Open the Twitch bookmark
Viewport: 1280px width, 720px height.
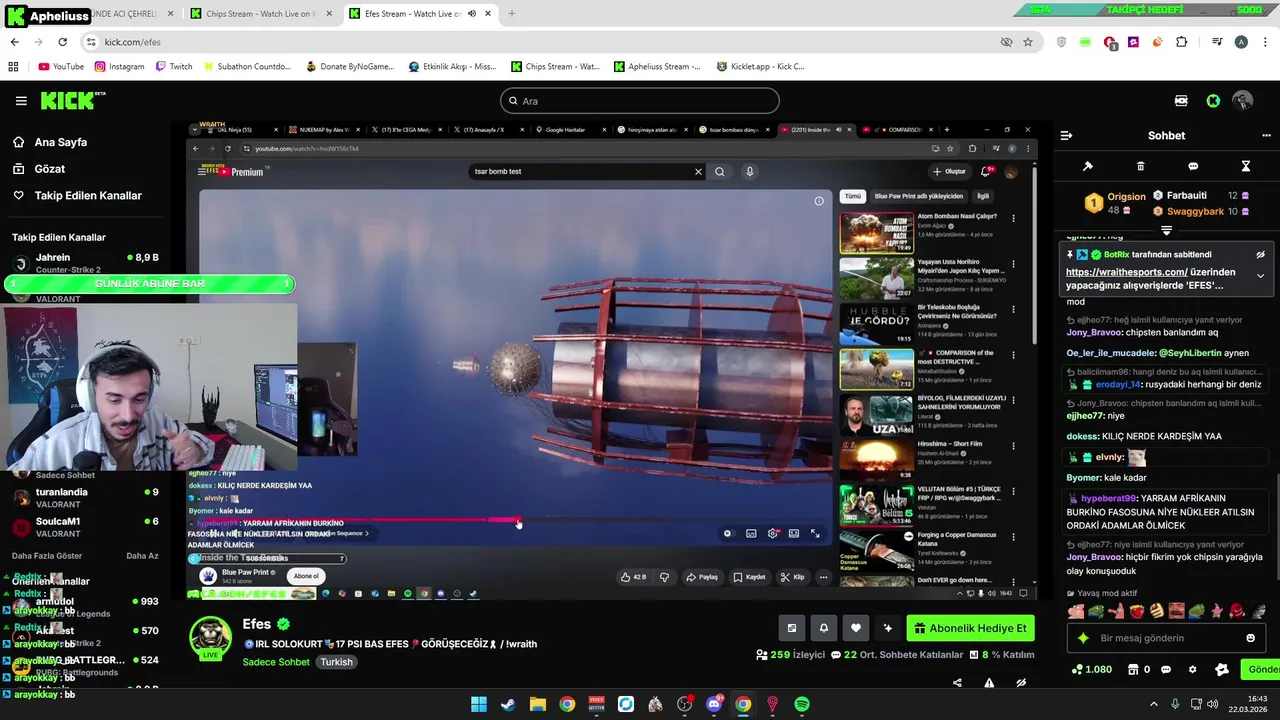(x=174, y=67)
